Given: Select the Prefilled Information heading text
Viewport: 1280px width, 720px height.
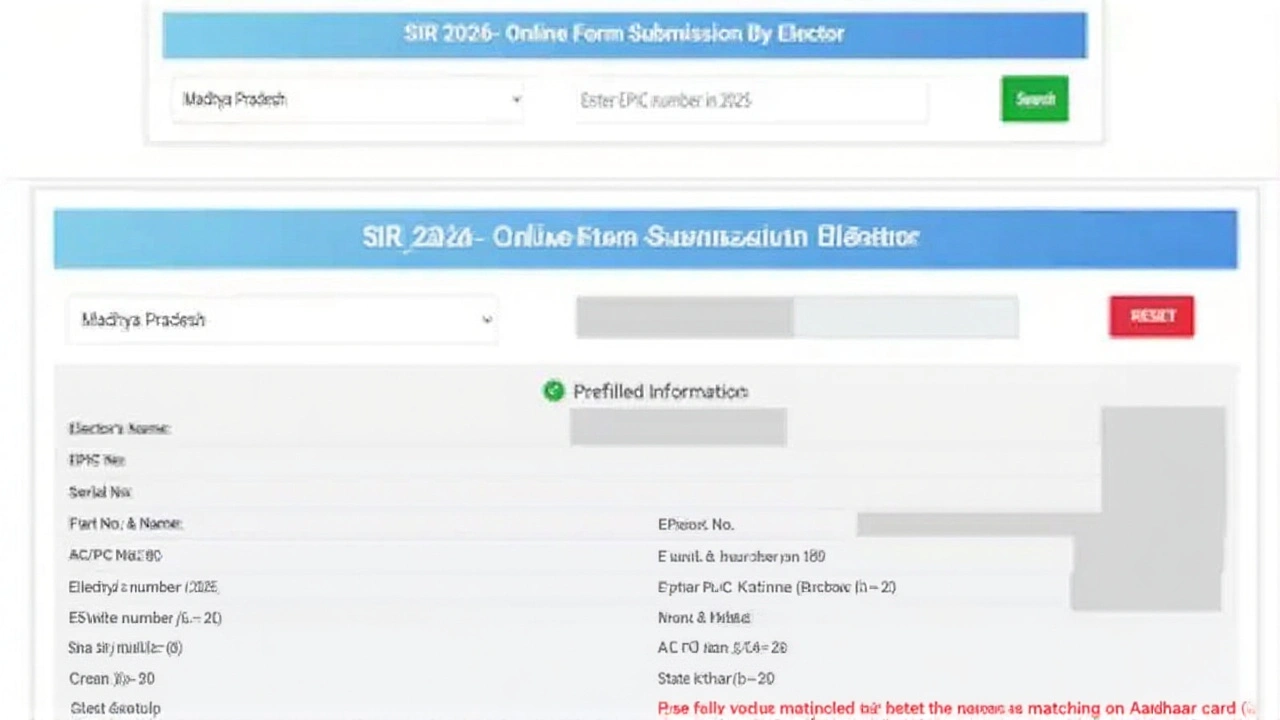Looking at the screenshot, I should pos(660,391).
